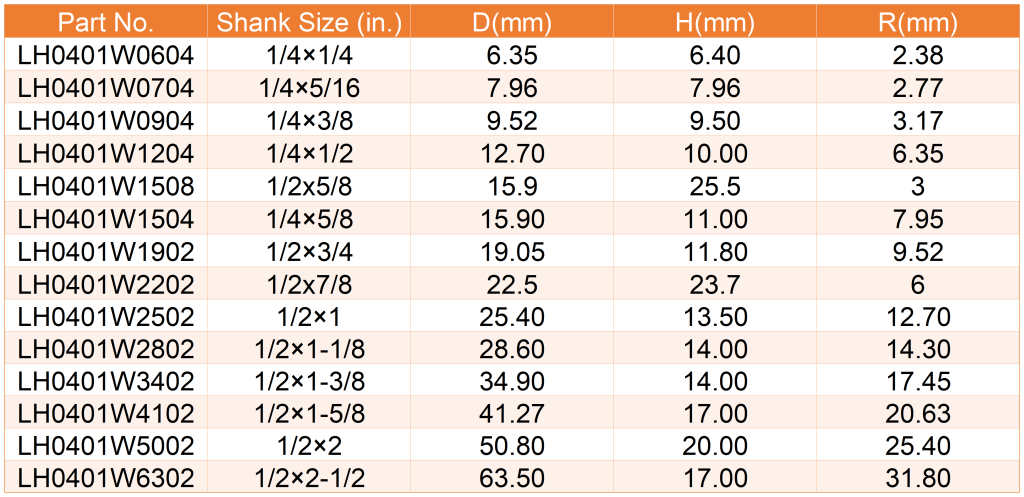Select the D value 12.70 cell
1024x497 pixels.
(511, 153)
